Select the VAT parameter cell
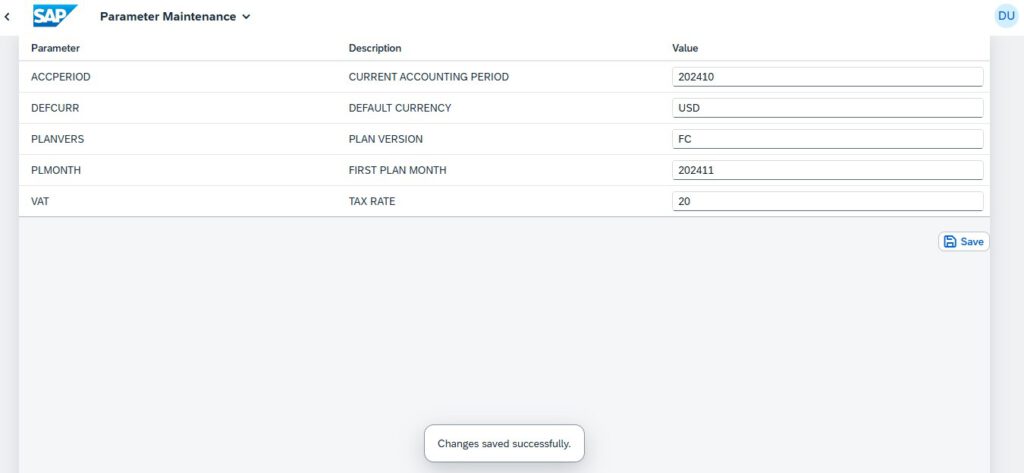The image size is (1024, 473). click(41, 201)
